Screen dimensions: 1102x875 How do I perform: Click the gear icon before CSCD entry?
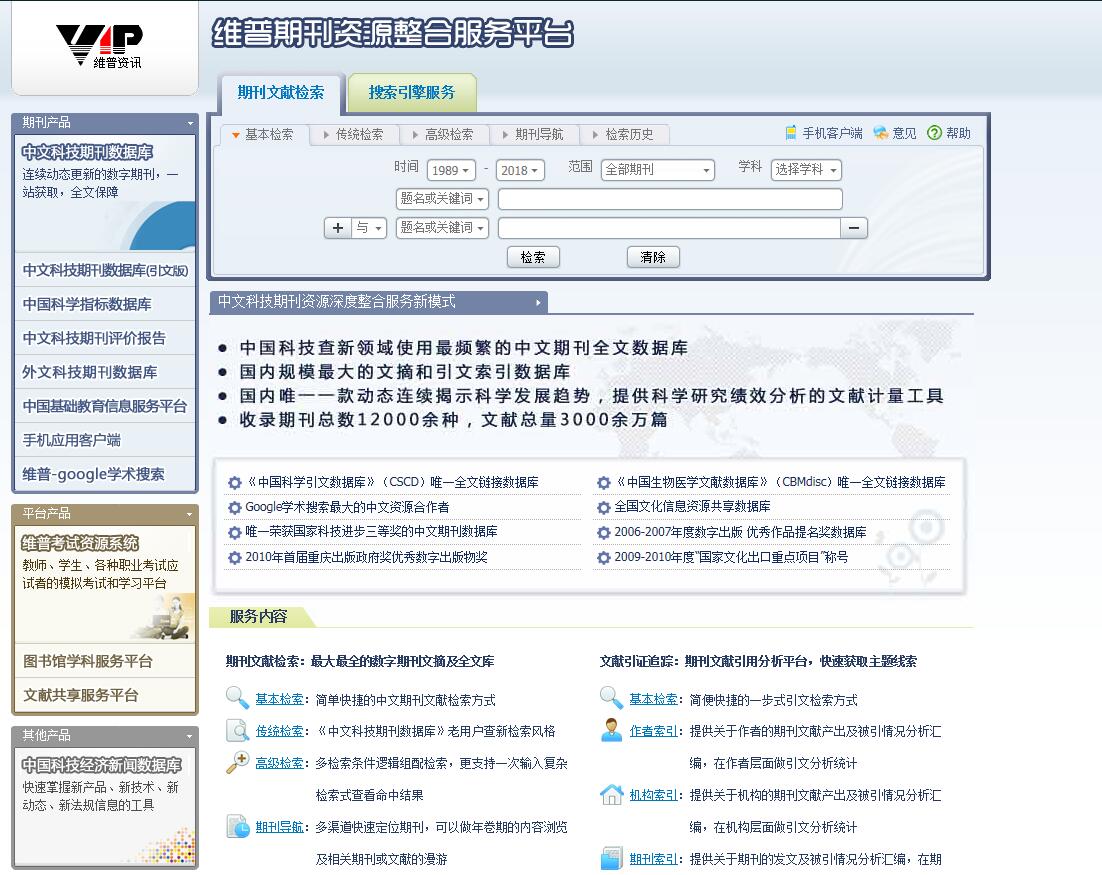(x=235, y=483)
